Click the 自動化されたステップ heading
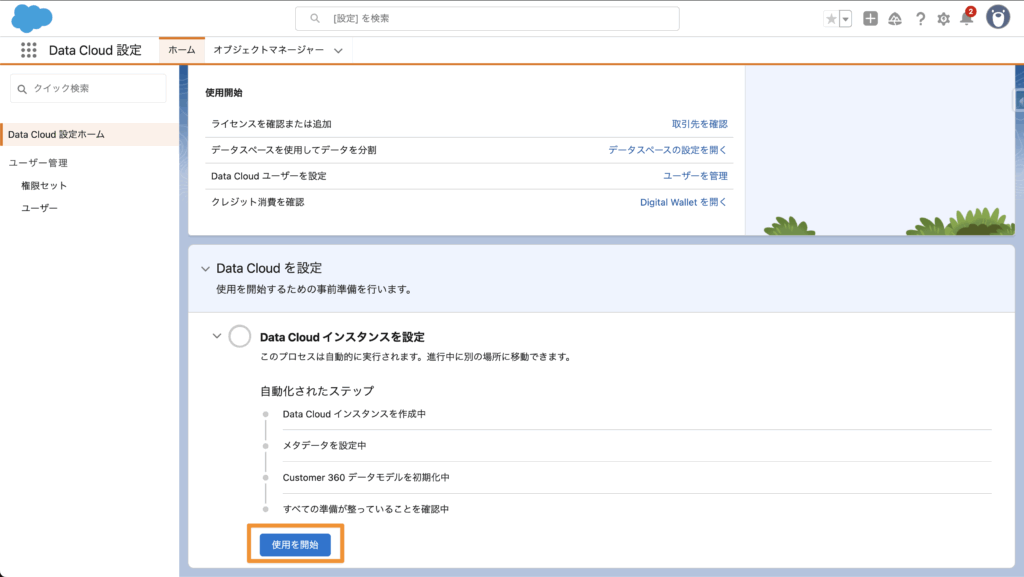Image resolution: width=1024 pixels, height=577 pixels. pos(317,391)
